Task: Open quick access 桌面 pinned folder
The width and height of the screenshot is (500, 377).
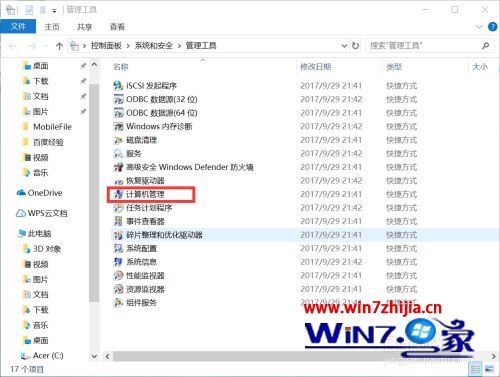Action: [x=35, y=66]
